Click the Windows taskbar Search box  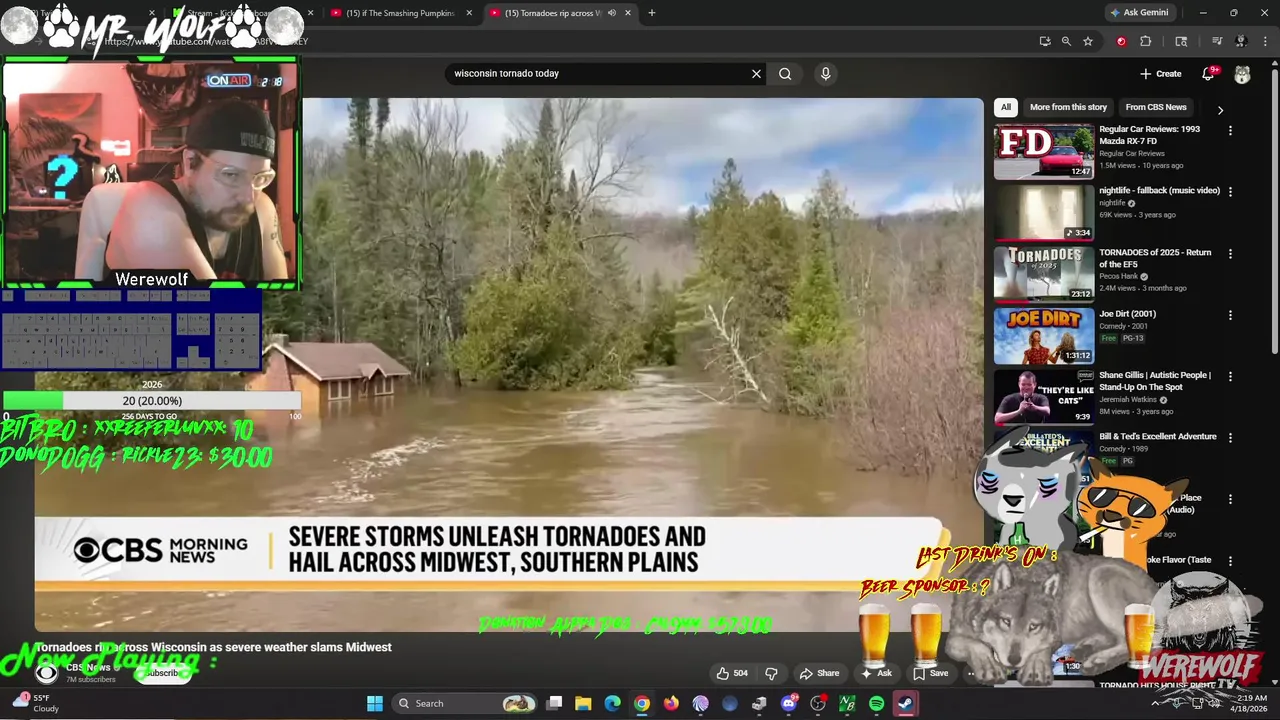pyautogui.click(x=465, y=703)
